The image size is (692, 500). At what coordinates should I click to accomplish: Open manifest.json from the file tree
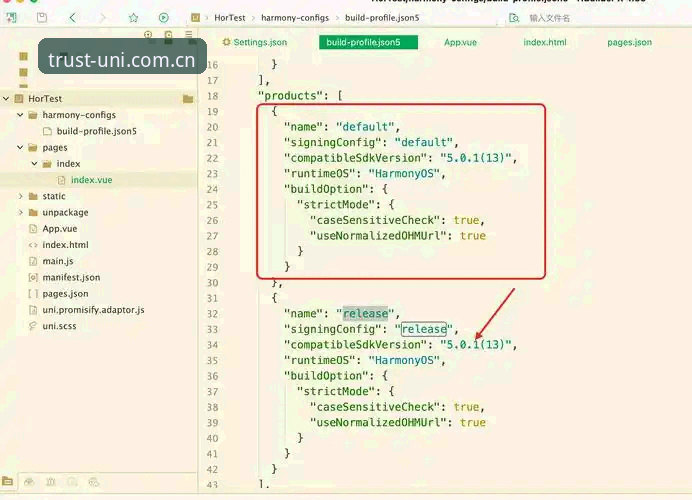pyautogui.click(x=71, y=277)
